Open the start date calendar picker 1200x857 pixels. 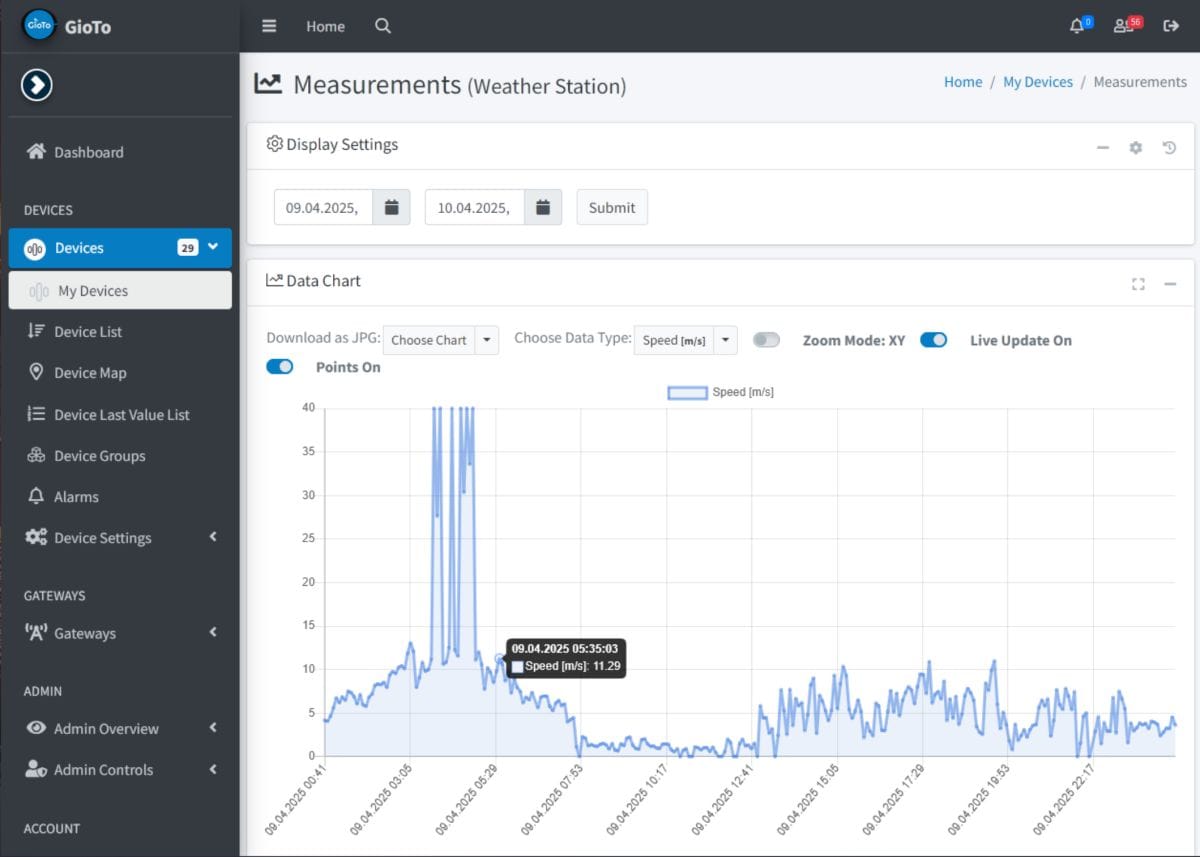point(392,207)
